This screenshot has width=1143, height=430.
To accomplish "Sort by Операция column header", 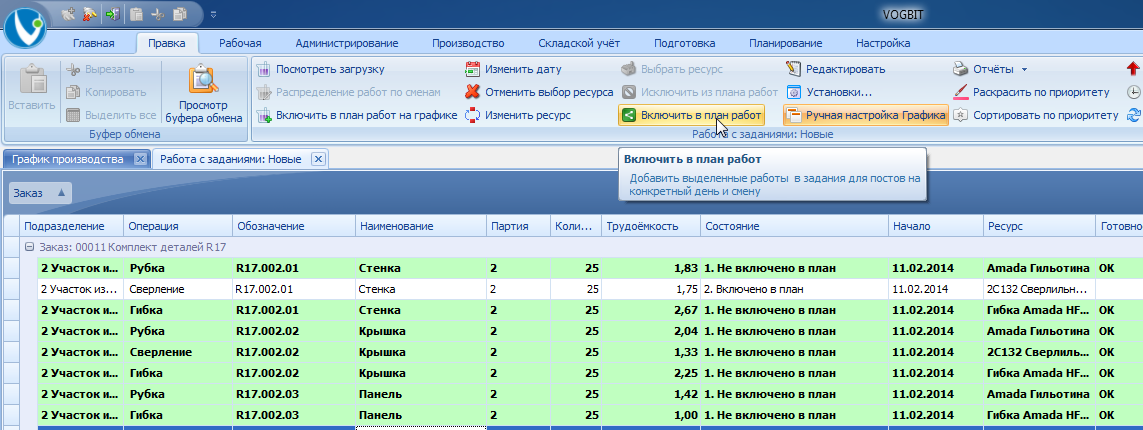I will point(178,226).
